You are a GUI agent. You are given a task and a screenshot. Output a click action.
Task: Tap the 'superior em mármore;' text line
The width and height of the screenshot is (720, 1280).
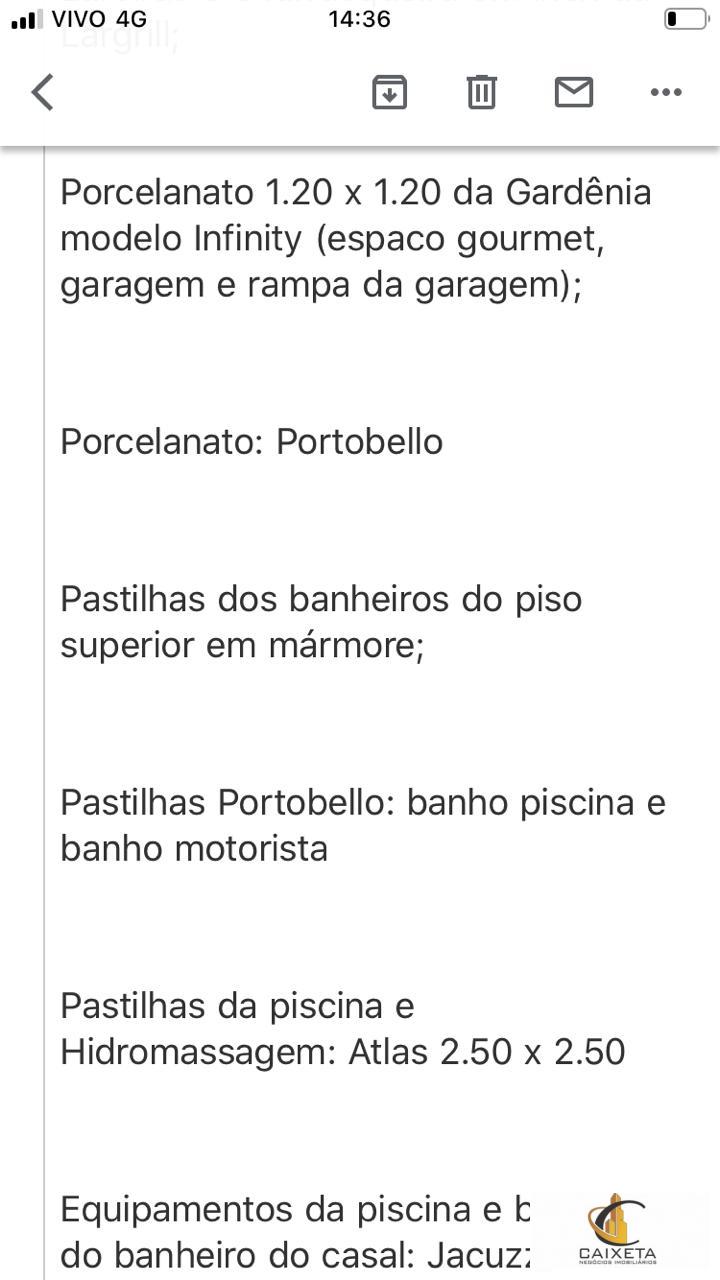(242, 646)
